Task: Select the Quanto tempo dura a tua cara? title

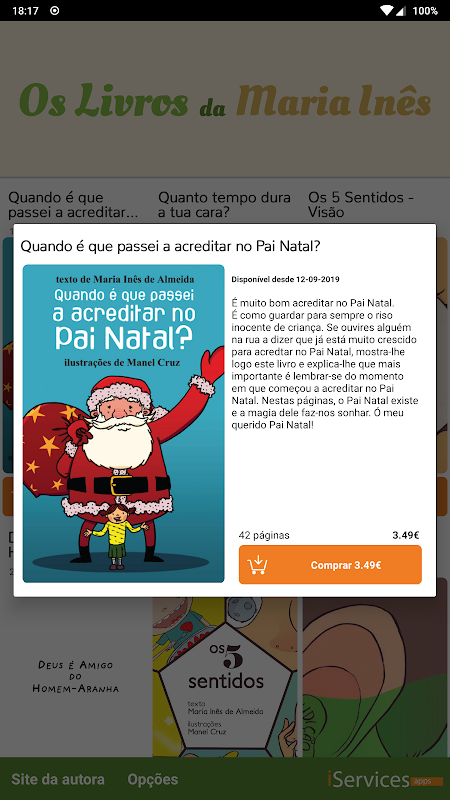Action: [x=224, y=205]
